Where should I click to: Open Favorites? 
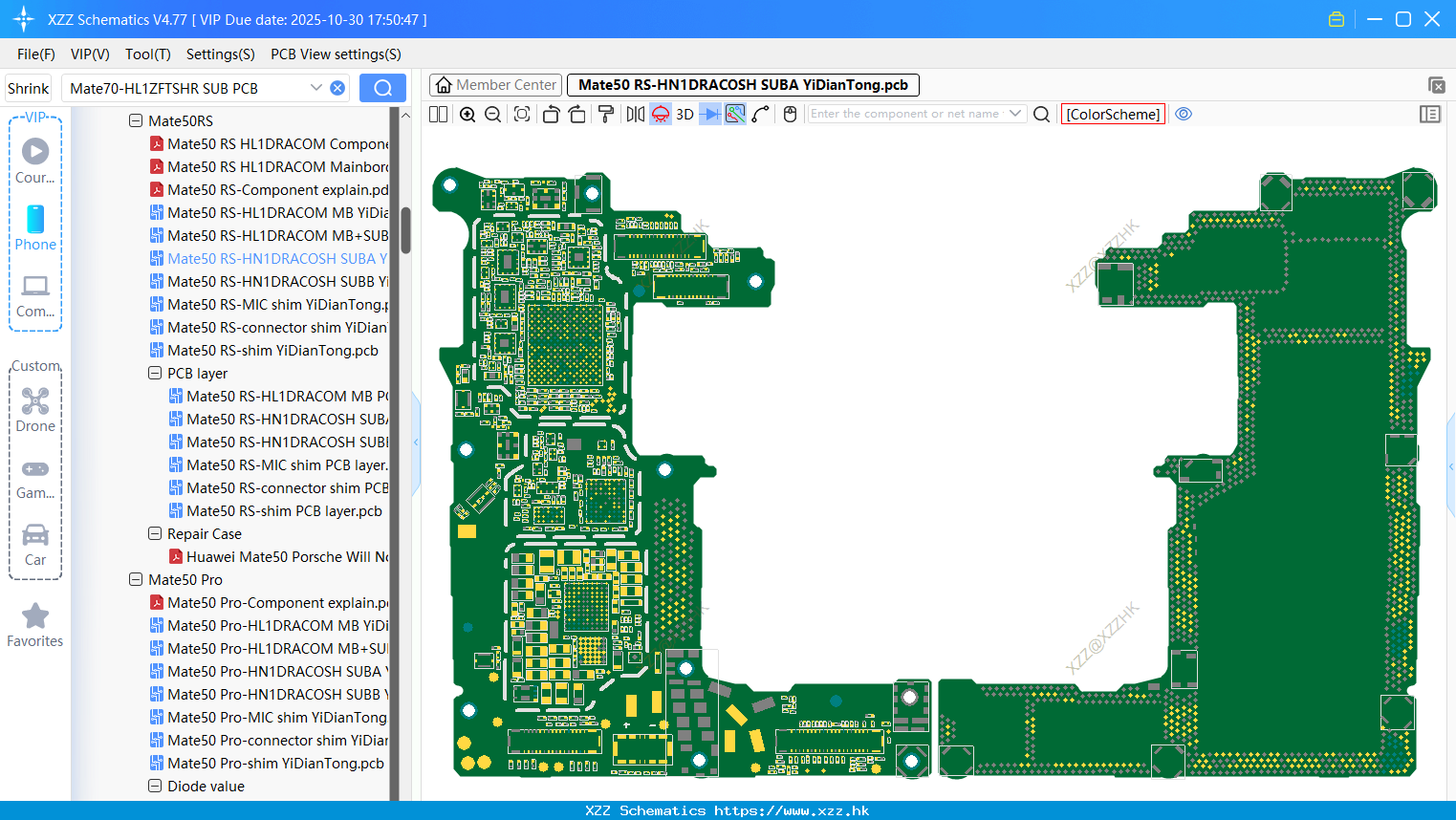click(x=35, y=626)
